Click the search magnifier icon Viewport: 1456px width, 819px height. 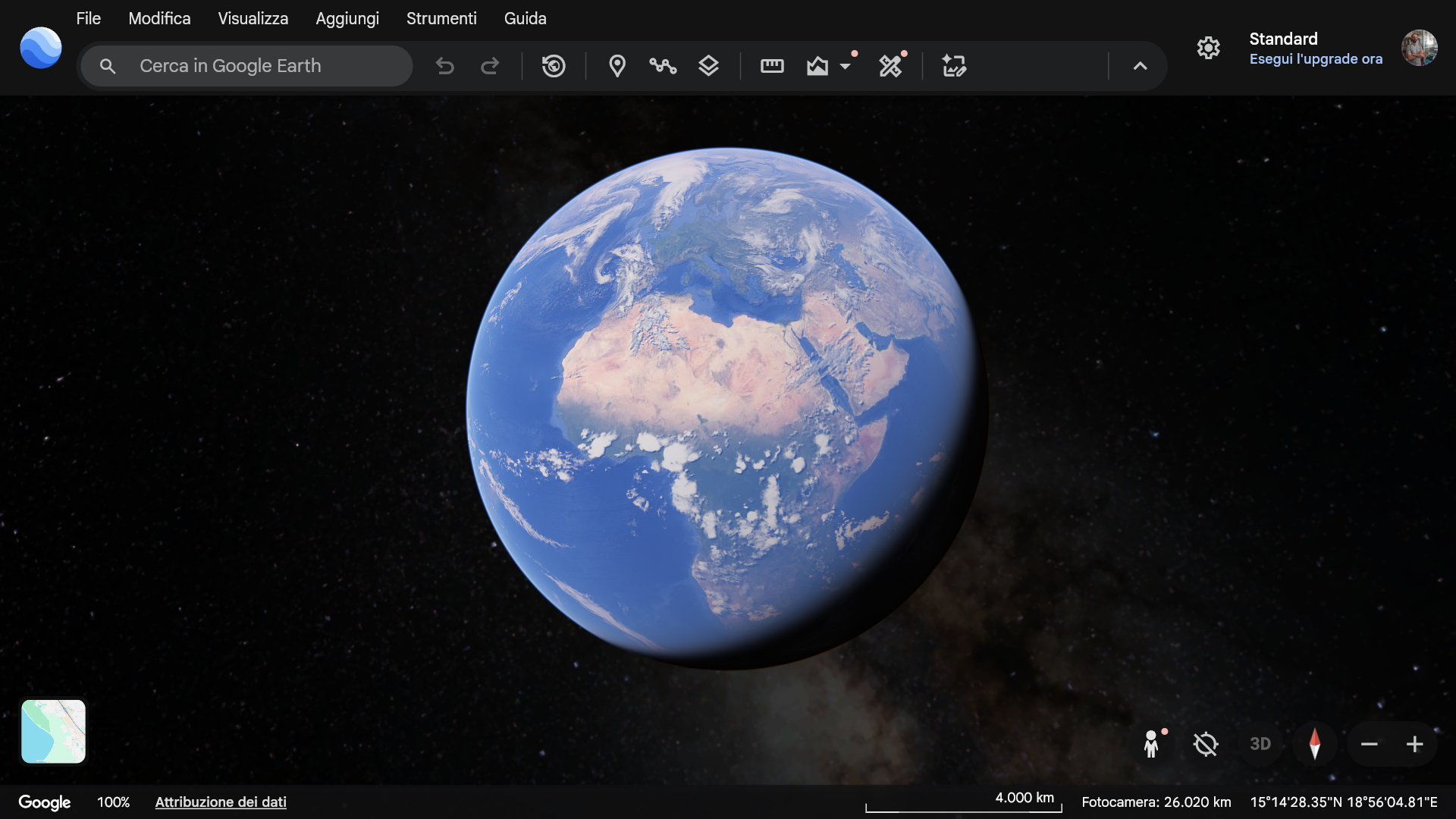tap(108, 66)
